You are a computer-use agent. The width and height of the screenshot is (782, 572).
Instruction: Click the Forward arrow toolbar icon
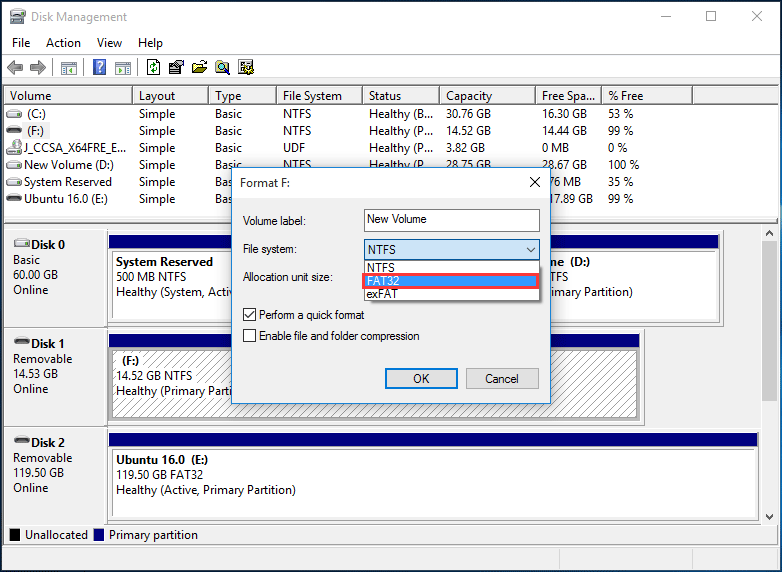click(38, 67)
